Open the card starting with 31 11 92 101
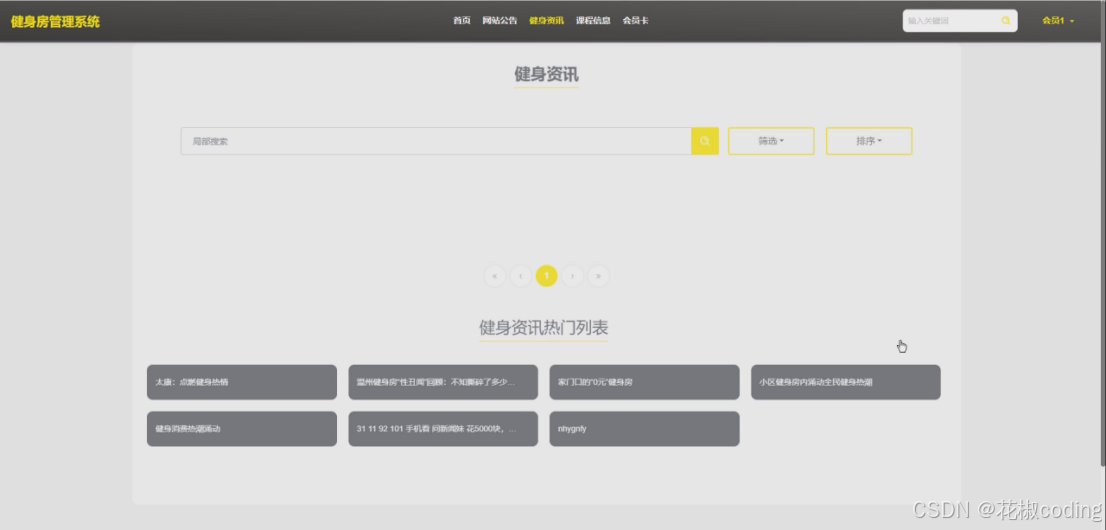Viewport: 1106px width, 530px height. [443, 428]
